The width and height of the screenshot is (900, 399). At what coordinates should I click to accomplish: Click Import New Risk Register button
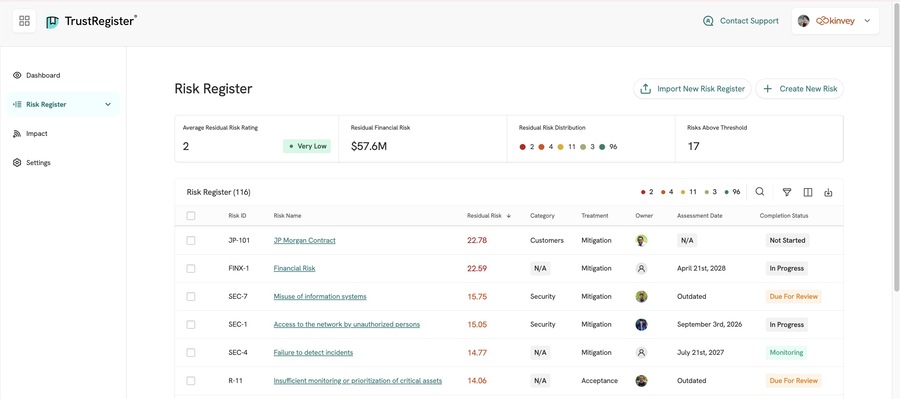point(692,89)
